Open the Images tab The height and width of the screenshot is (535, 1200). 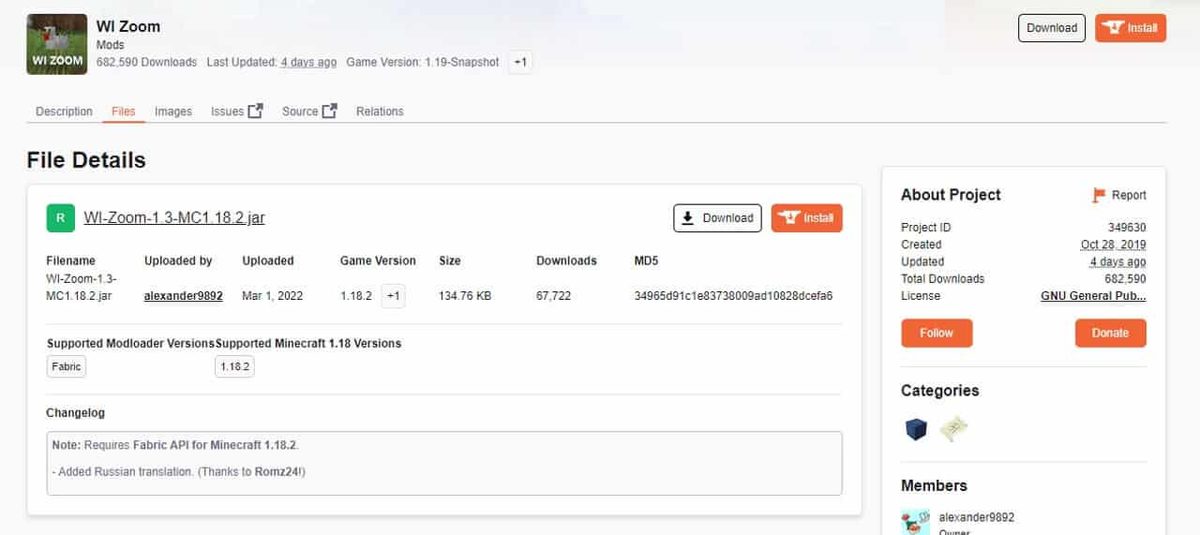click(173, 112)
